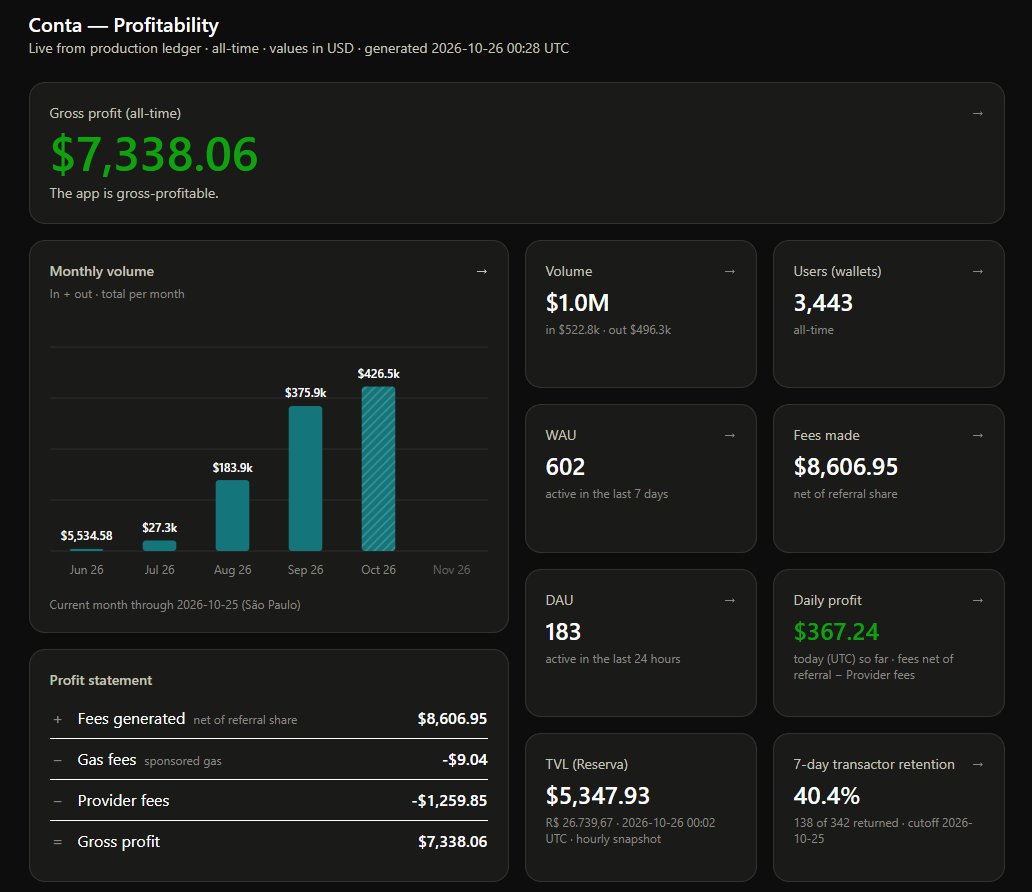Open the Gross profit card arrow

(x=977, y=113)
